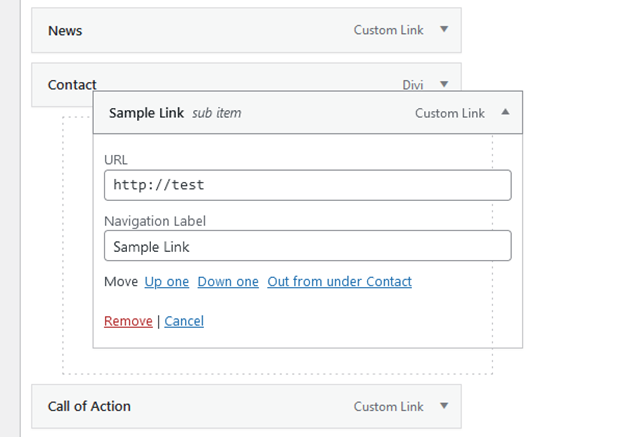This screenshot has width=624, height=437.
Task: Expand the Contact menu item arrow
Action: click(x=444, y=84)
